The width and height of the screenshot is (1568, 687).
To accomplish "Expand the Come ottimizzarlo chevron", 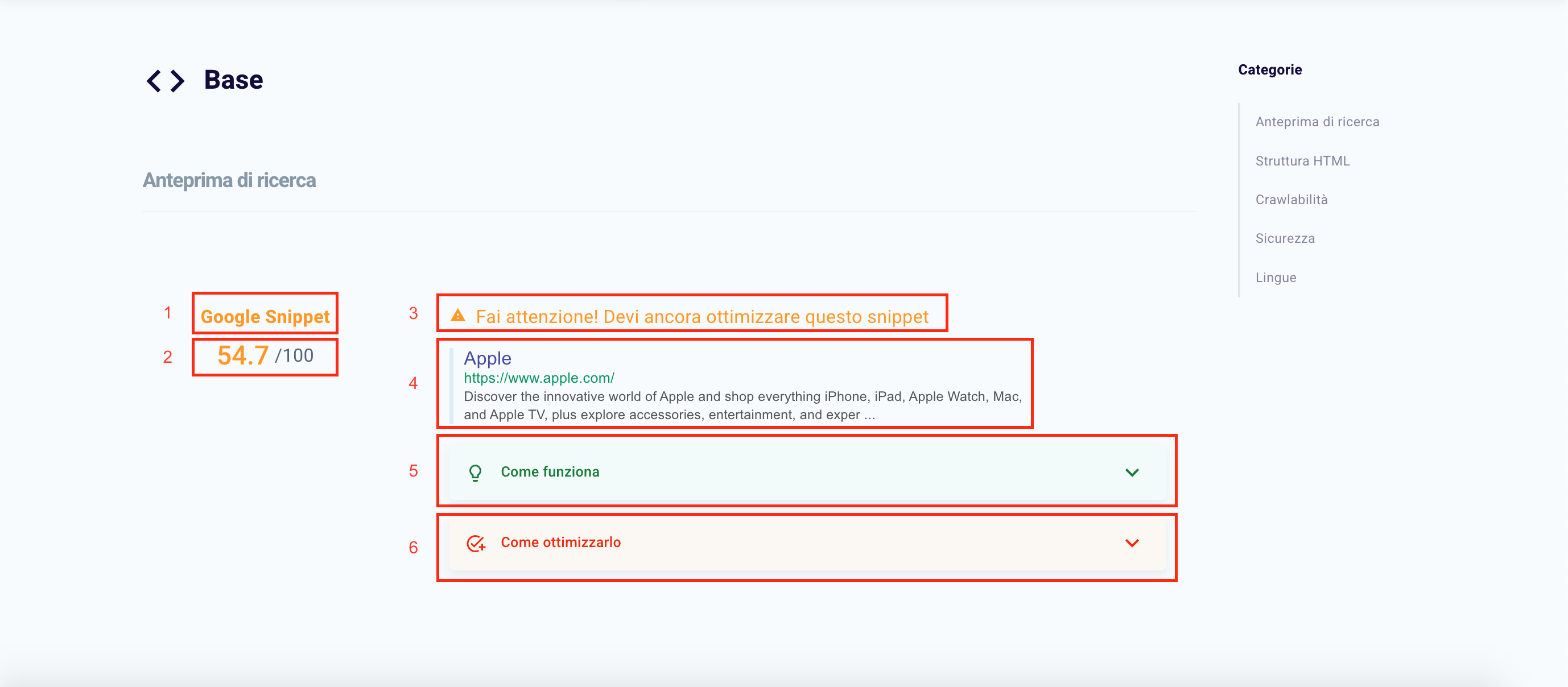I will tap(1132, 543).
